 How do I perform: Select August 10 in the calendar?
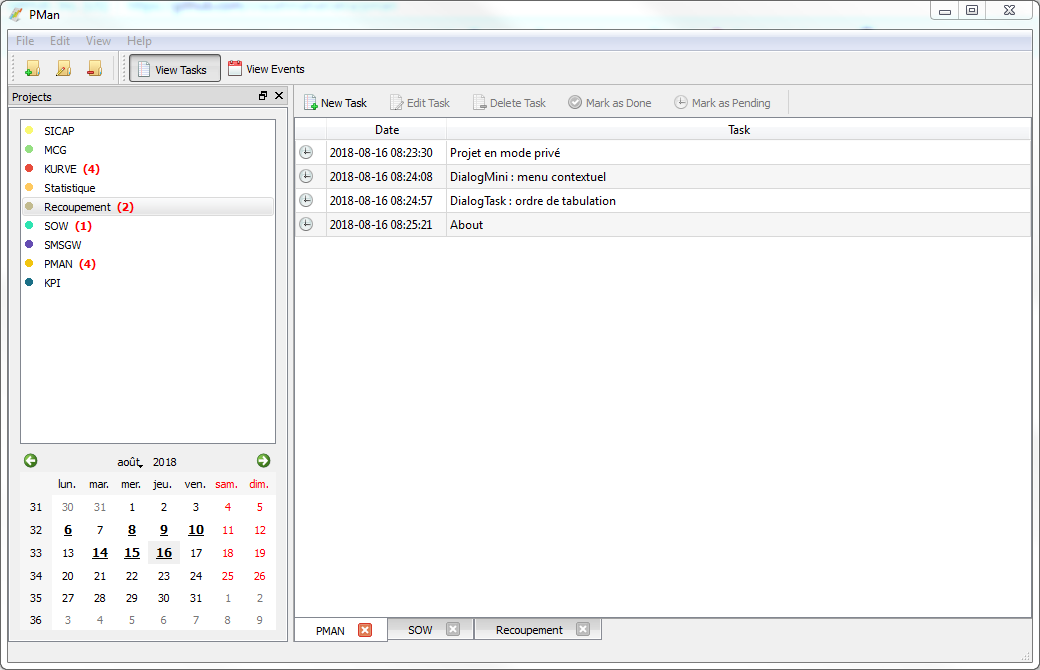click(196, 530)
